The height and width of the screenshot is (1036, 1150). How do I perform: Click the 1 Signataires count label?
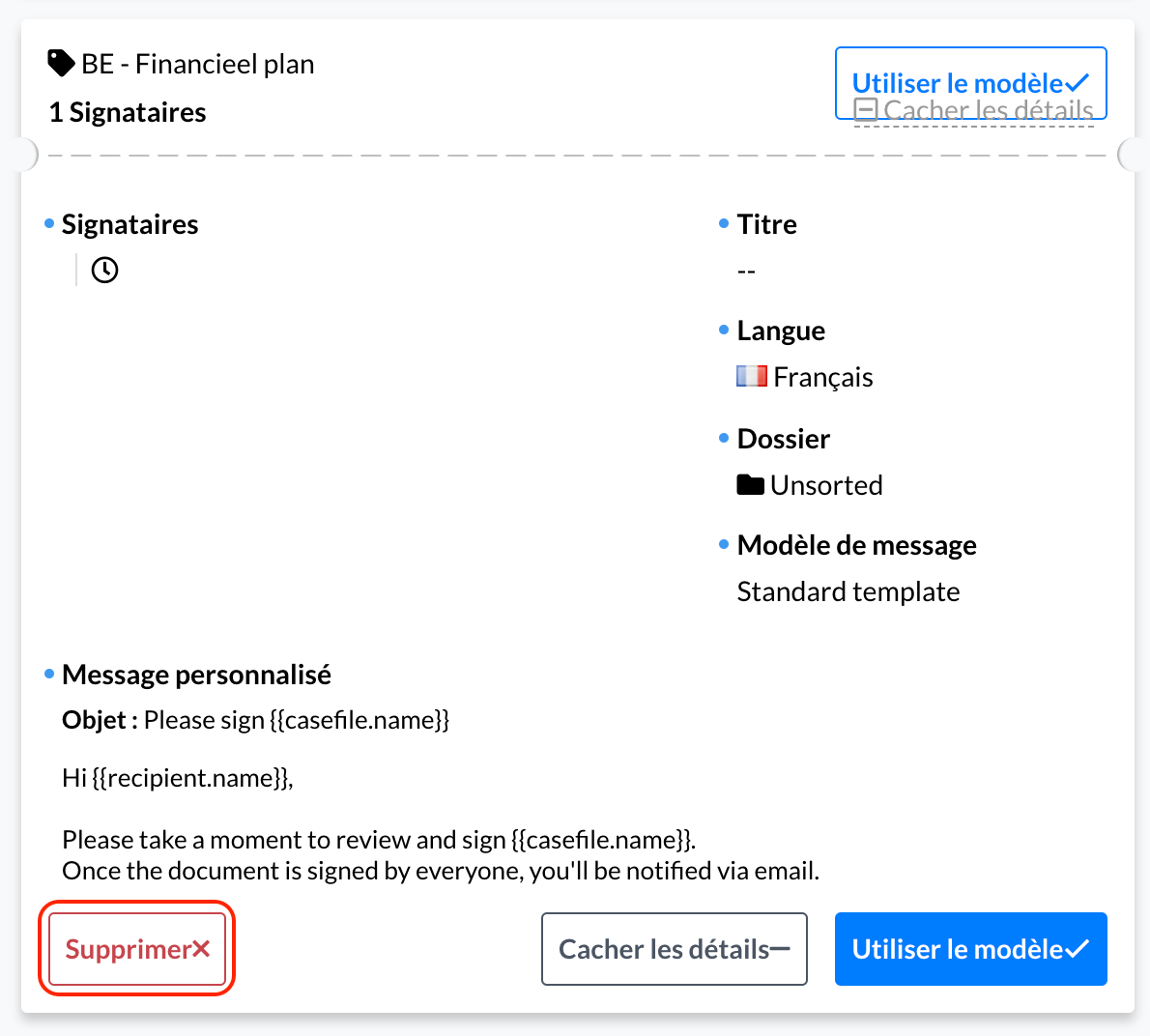click(128, 112)
